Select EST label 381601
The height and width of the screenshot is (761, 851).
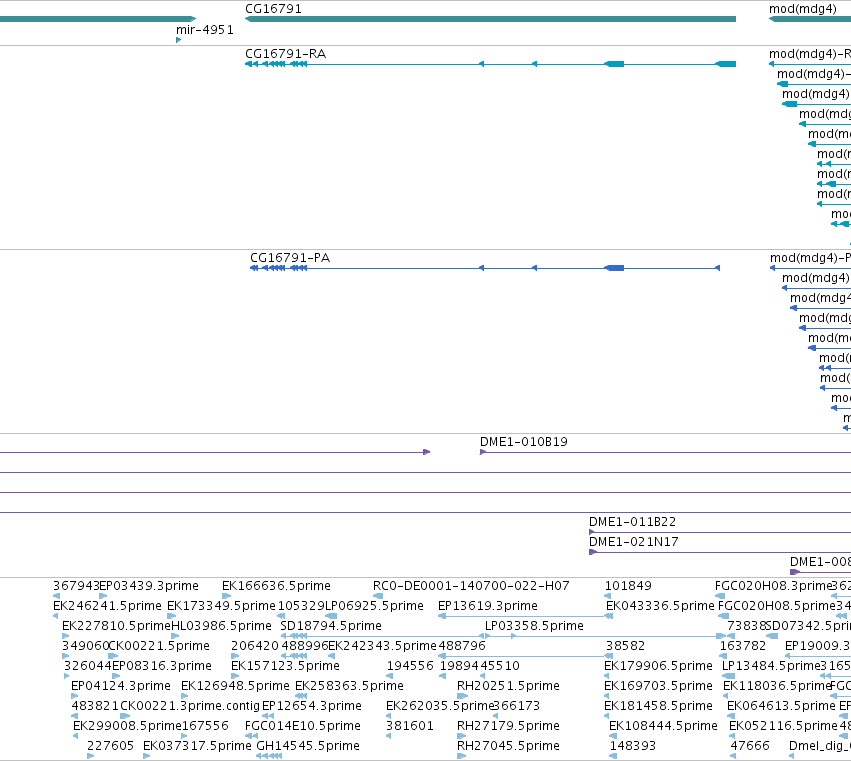tap(410, 726)
